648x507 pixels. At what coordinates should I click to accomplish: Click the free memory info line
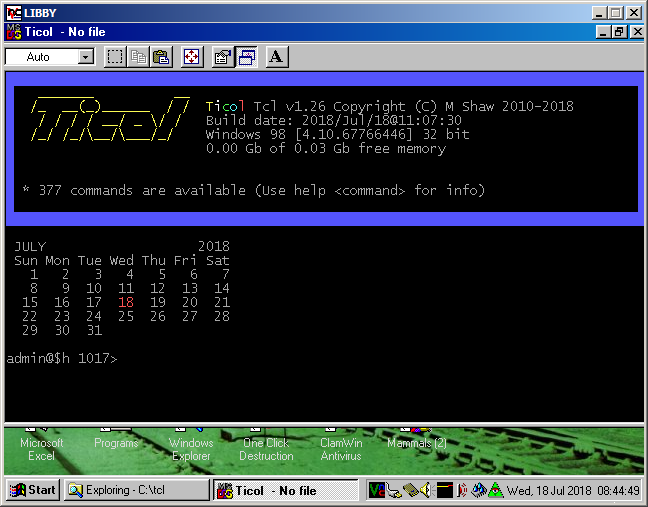point(326,148)
